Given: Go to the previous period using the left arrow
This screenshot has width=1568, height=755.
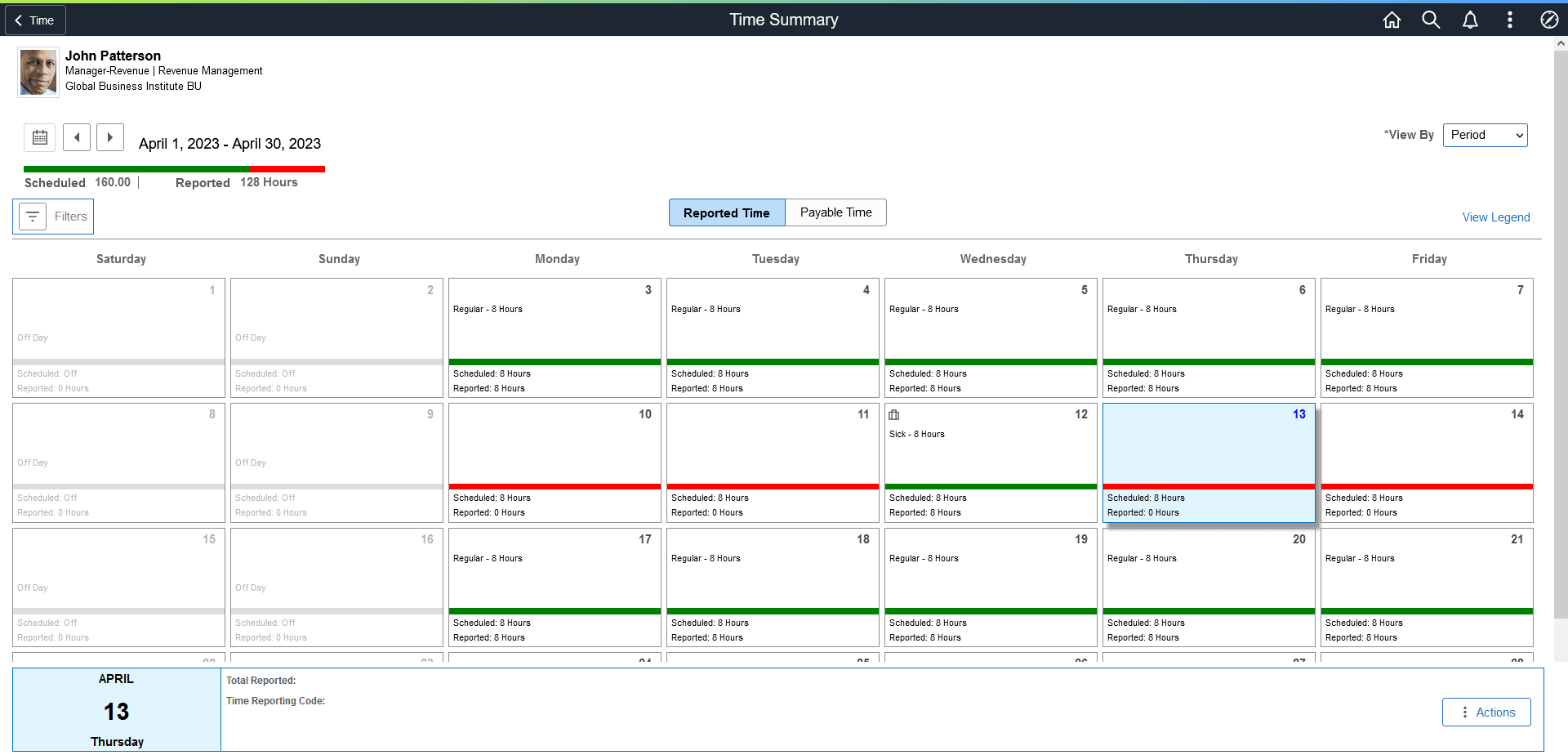Looking at the screenshot, I should tap(76, 137).
